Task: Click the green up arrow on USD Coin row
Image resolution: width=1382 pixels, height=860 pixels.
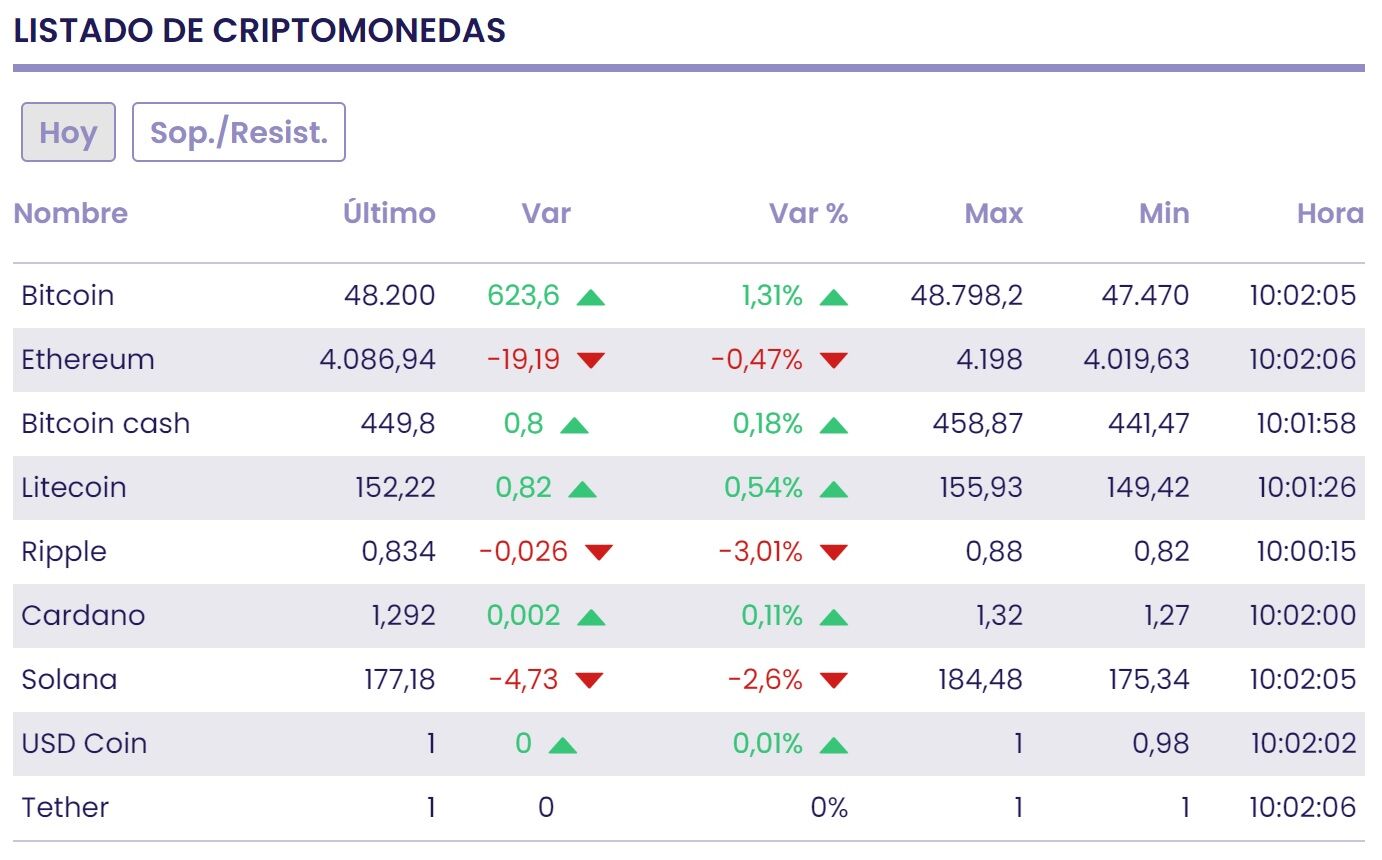Action: point(563,743)
